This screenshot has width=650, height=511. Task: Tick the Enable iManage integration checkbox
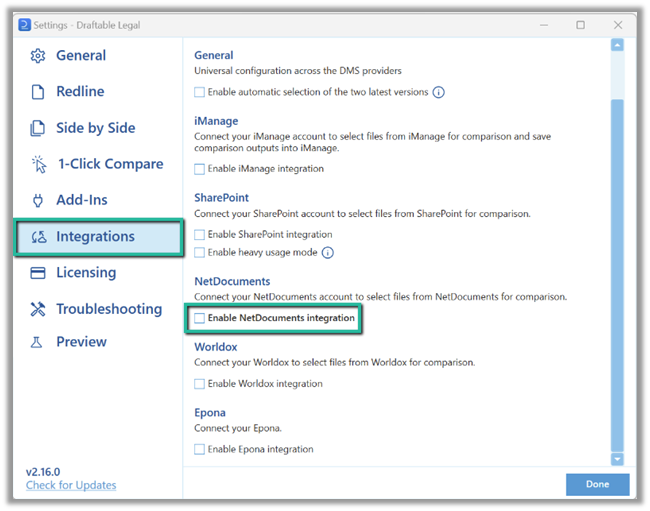click(x=199, y=169)
